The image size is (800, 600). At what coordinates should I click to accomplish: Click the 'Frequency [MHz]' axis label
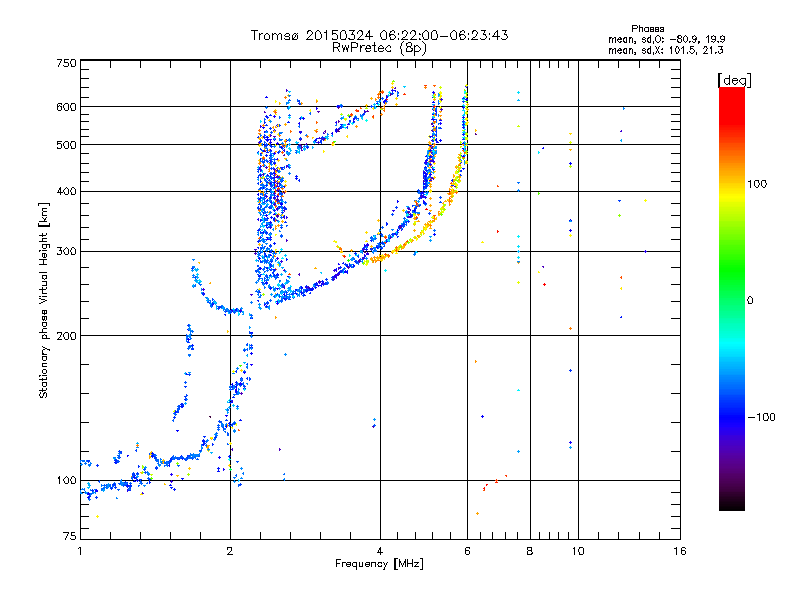[379, 564]
